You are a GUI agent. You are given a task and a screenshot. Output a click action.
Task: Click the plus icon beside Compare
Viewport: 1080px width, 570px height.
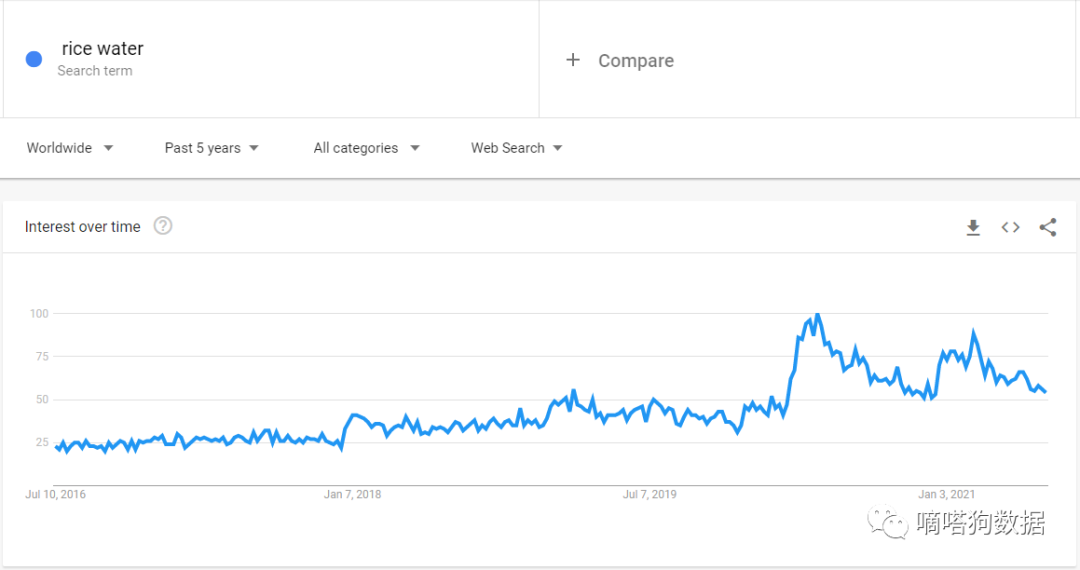pyautogui.click(x=573, y=60)
